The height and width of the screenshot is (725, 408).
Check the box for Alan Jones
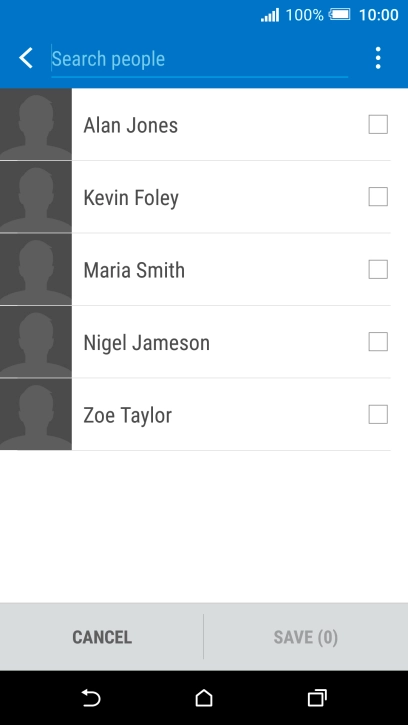[378, 124]
